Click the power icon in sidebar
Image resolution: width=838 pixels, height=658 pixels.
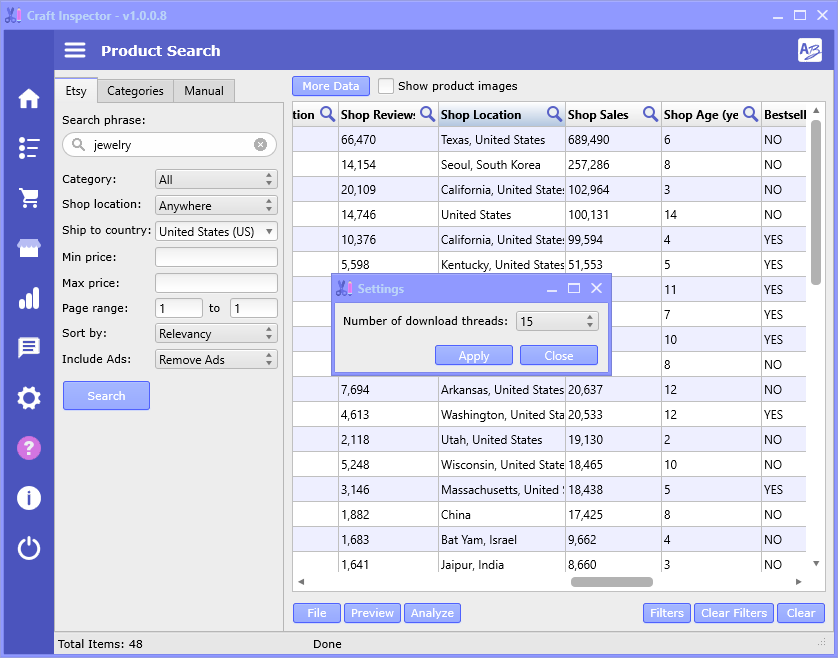pos(29,548)
